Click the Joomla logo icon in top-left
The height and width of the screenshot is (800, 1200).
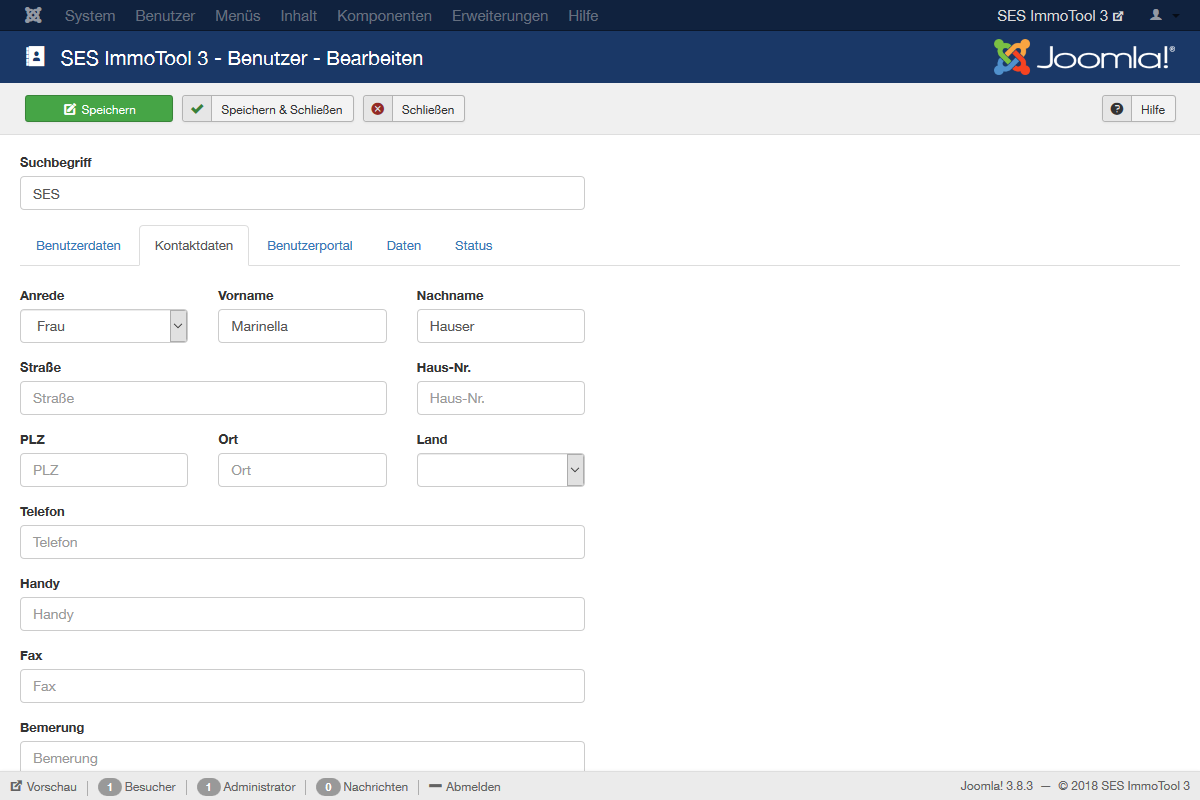coord(33,16)
